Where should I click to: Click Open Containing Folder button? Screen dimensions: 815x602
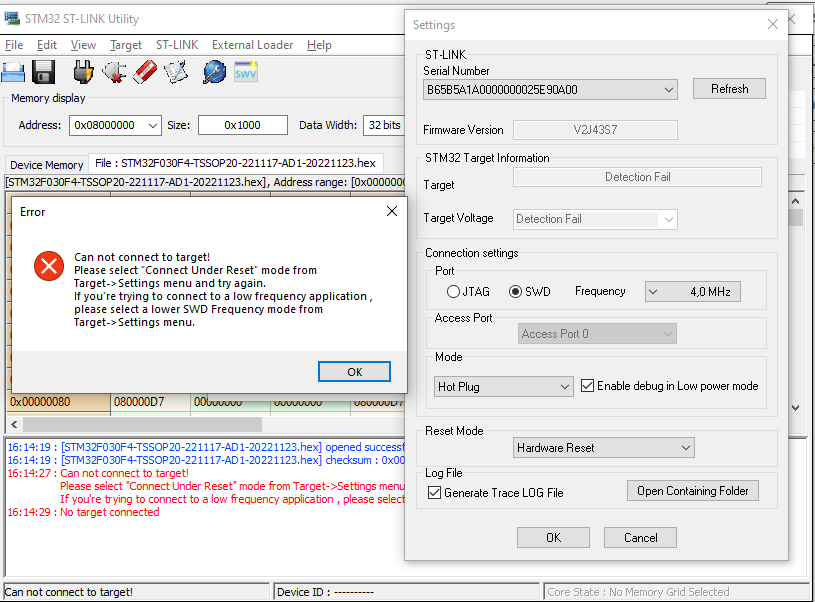[x=693, y=491]
